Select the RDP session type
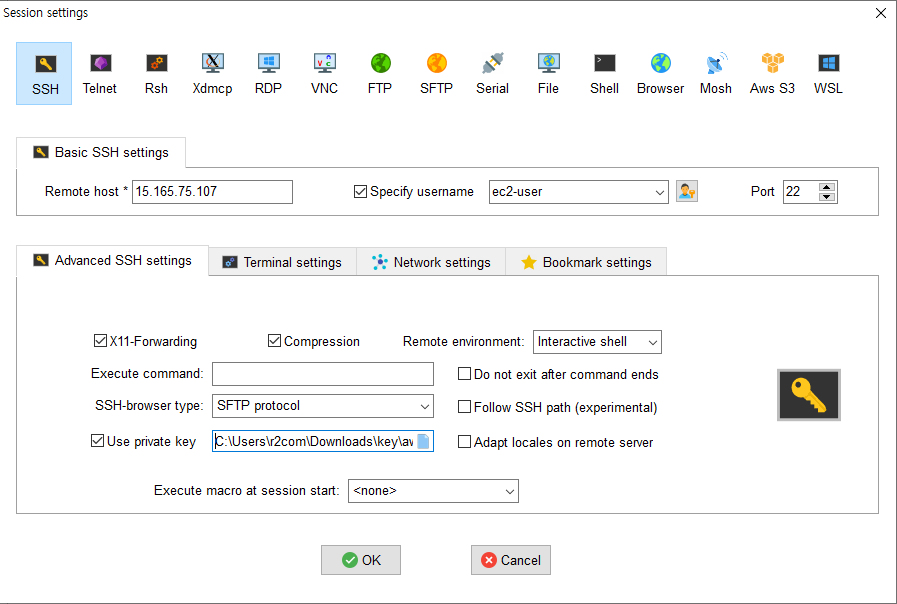Image resolution: width=897 pixels, height=604 pixels. click(268, 73)
